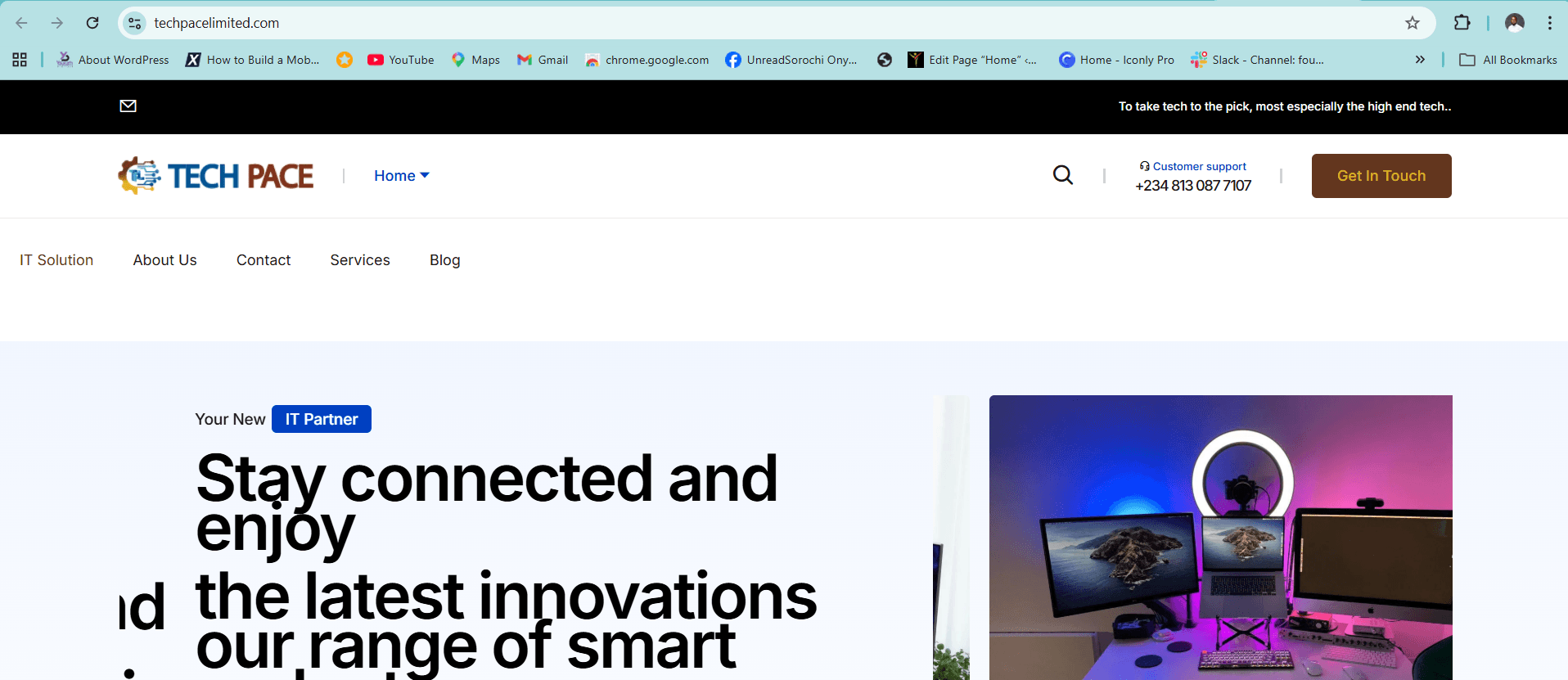Click phone number +234 813 087 7107
Screen dimensions: 1568x680
(x=1193, y=186)
